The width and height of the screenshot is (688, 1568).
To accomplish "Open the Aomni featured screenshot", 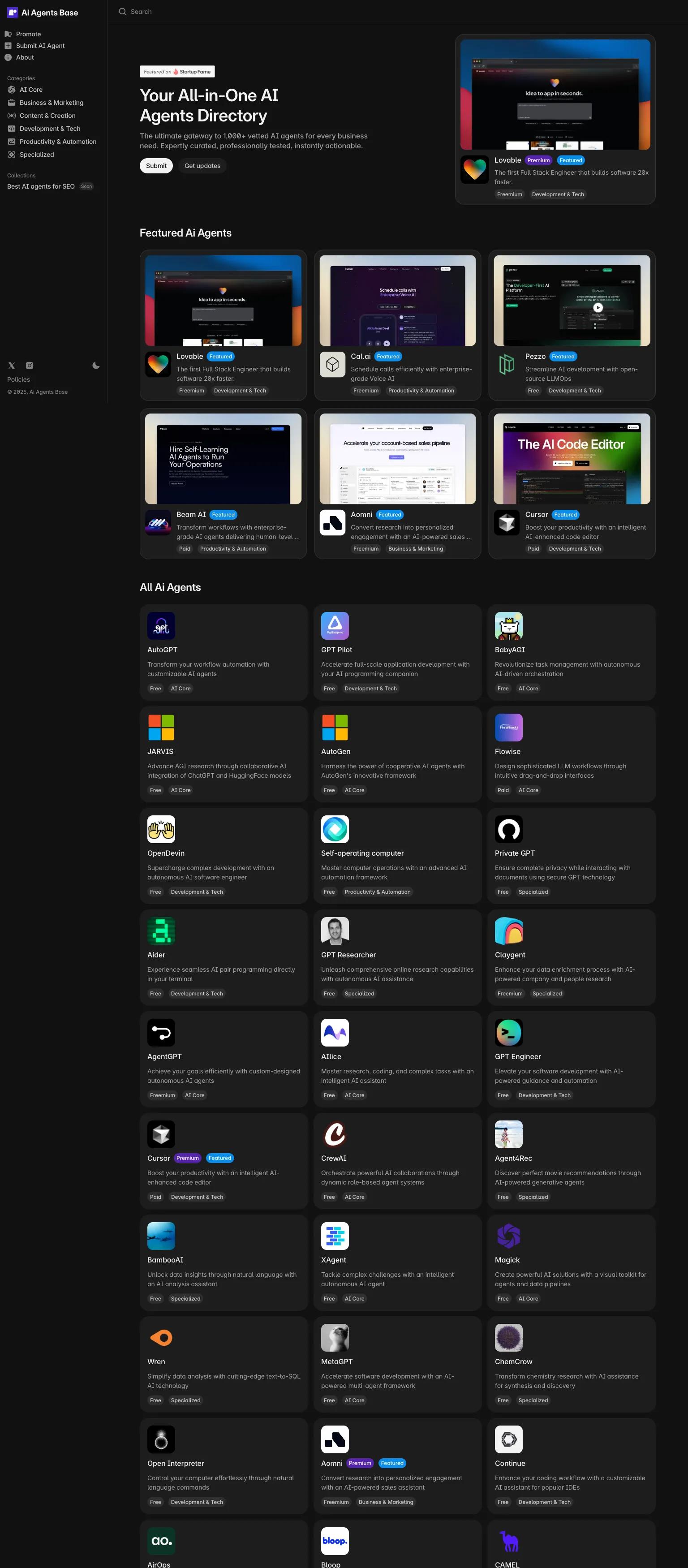I will click(398, 458).
